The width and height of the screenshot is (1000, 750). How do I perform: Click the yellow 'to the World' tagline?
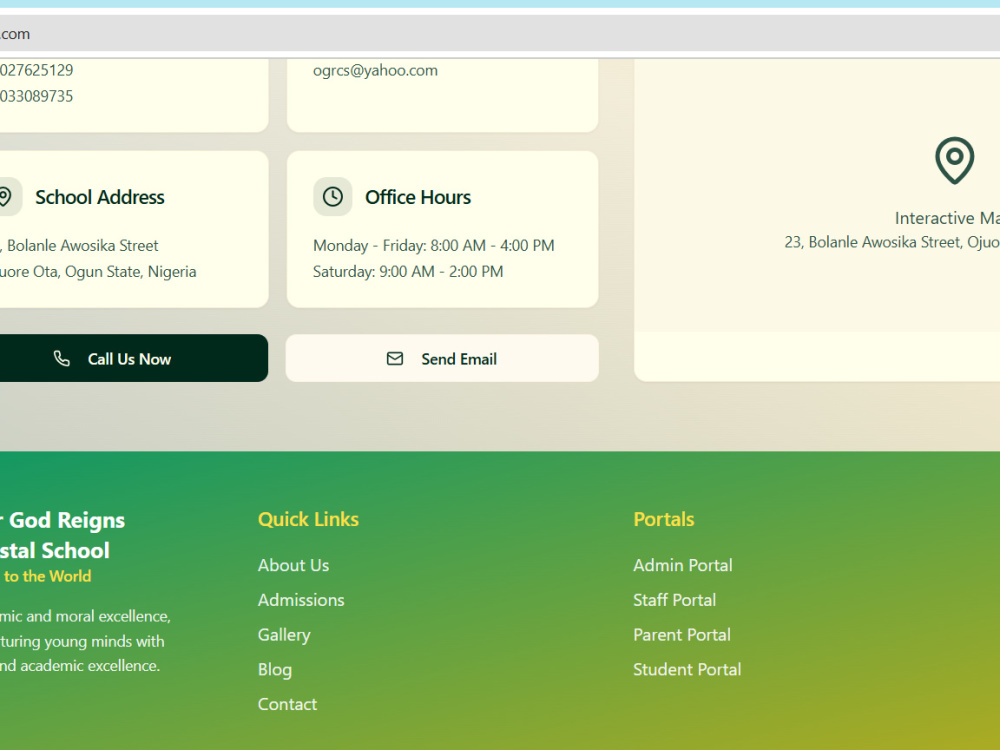46,576
